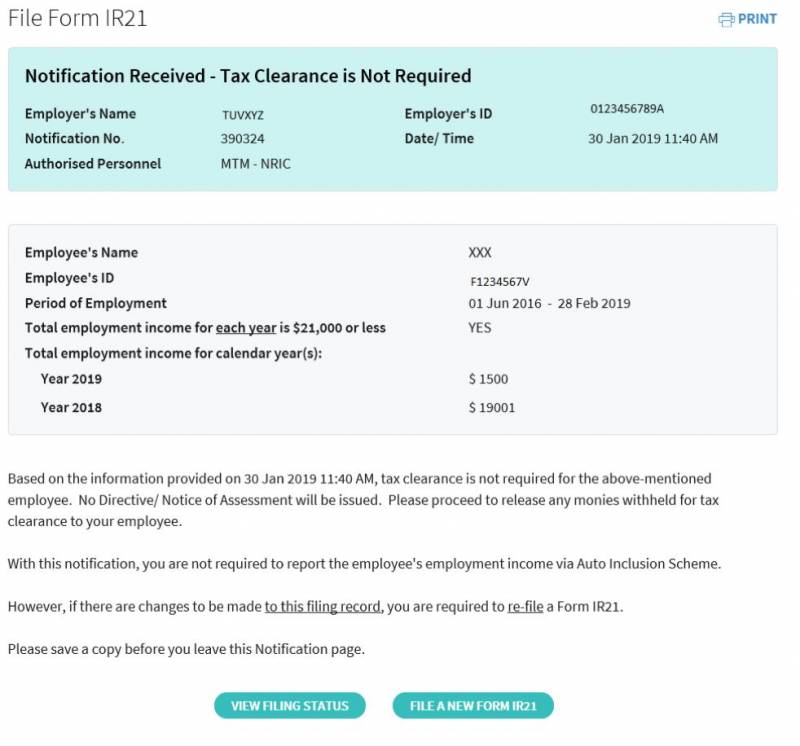Click Authorised Personnel value MTM - NRIC

255,164
